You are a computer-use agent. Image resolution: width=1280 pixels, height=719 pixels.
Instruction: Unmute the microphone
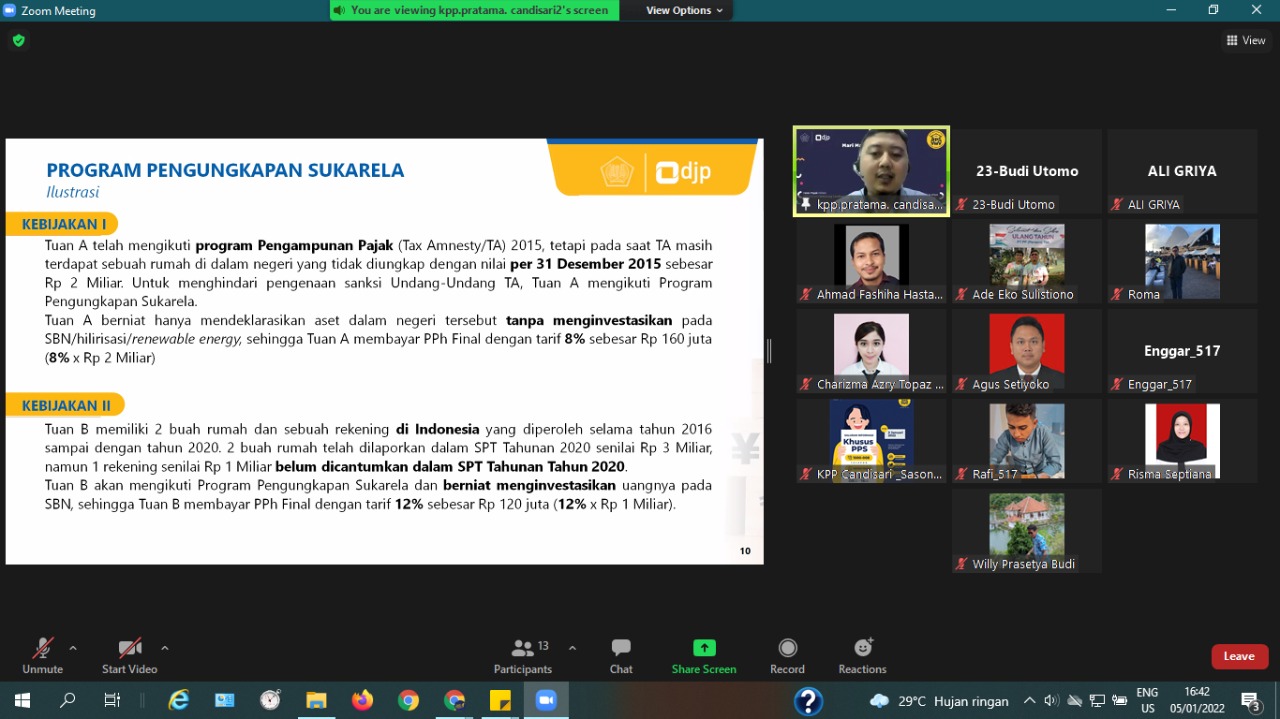coord(42,655)
